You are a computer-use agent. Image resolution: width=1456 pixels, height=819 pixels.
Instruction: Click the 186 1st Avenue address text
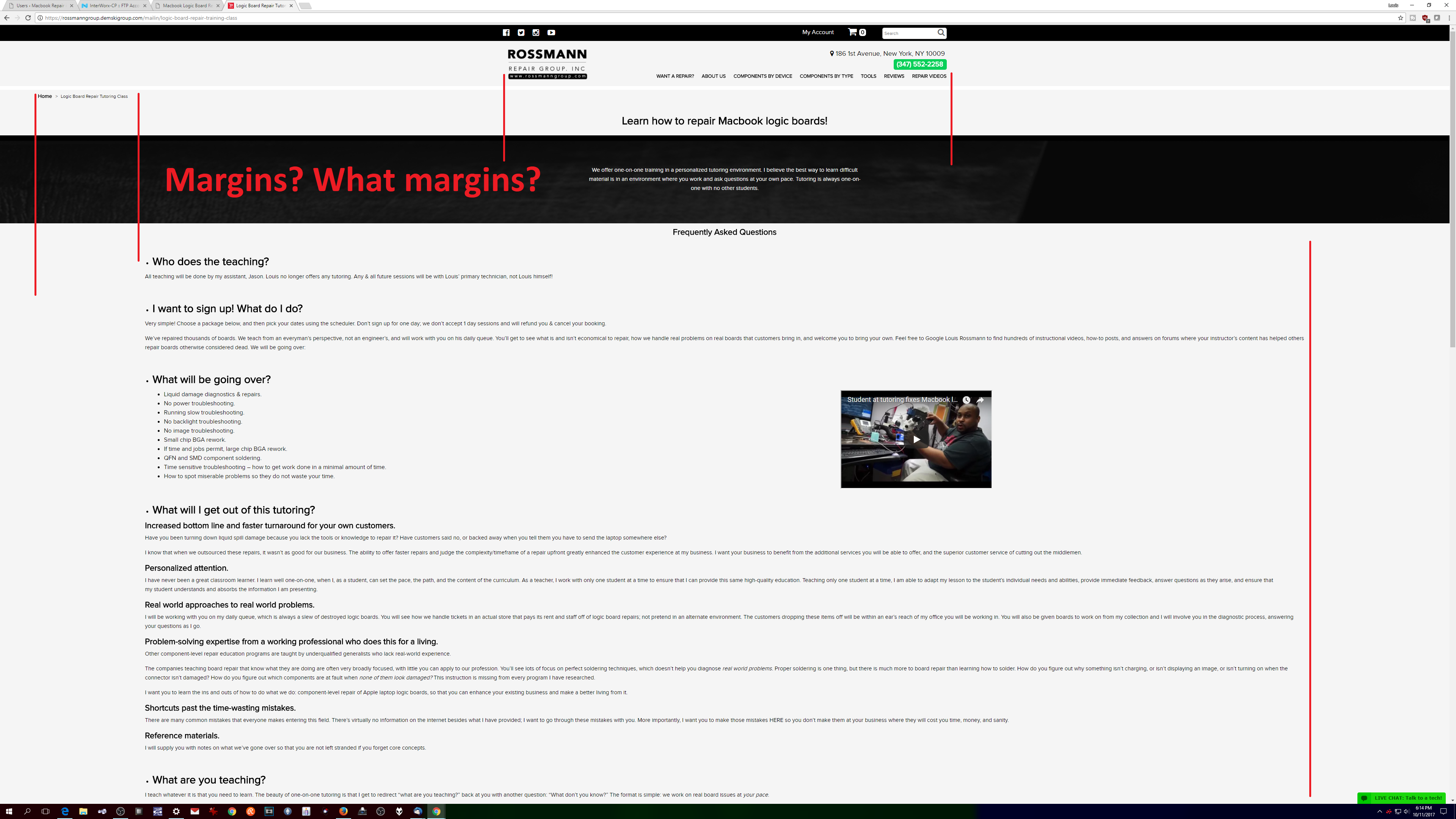pyautogui.click(x=890, y=54)
